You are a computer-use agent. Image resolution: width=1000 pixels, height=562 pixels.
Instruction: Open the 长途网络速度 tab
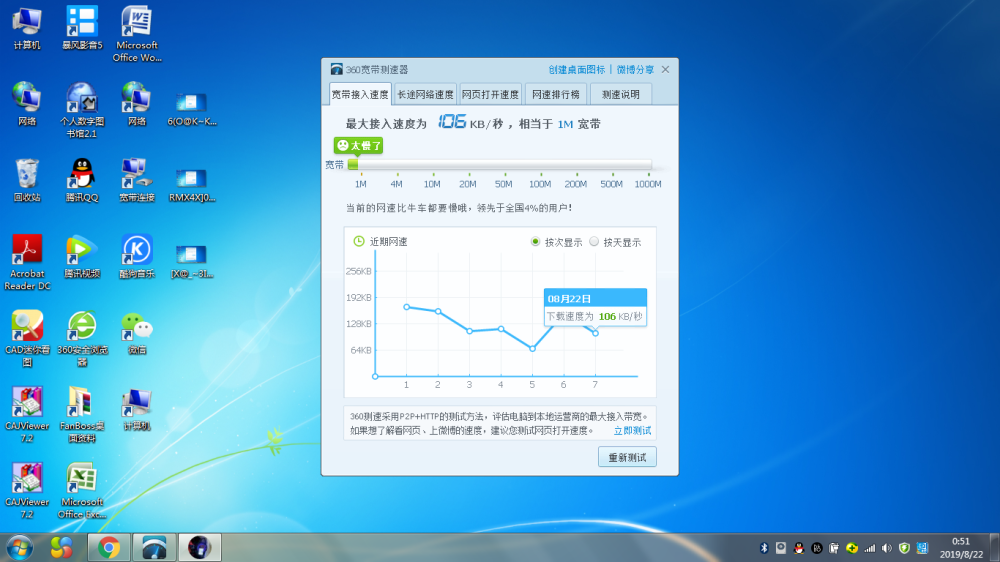(425, 94)
